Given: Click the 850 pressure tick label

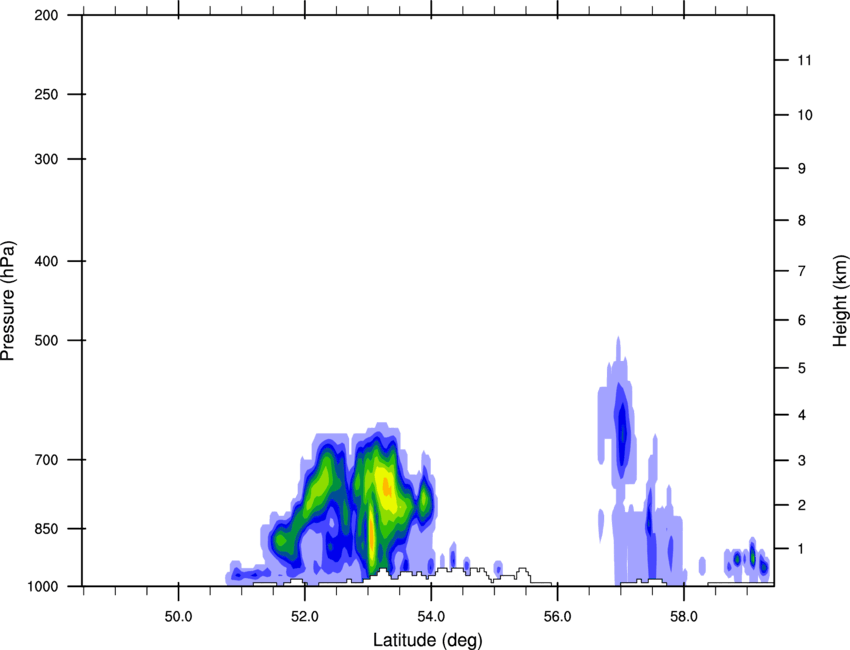Looking at the screenshot, I should (46, 528).
